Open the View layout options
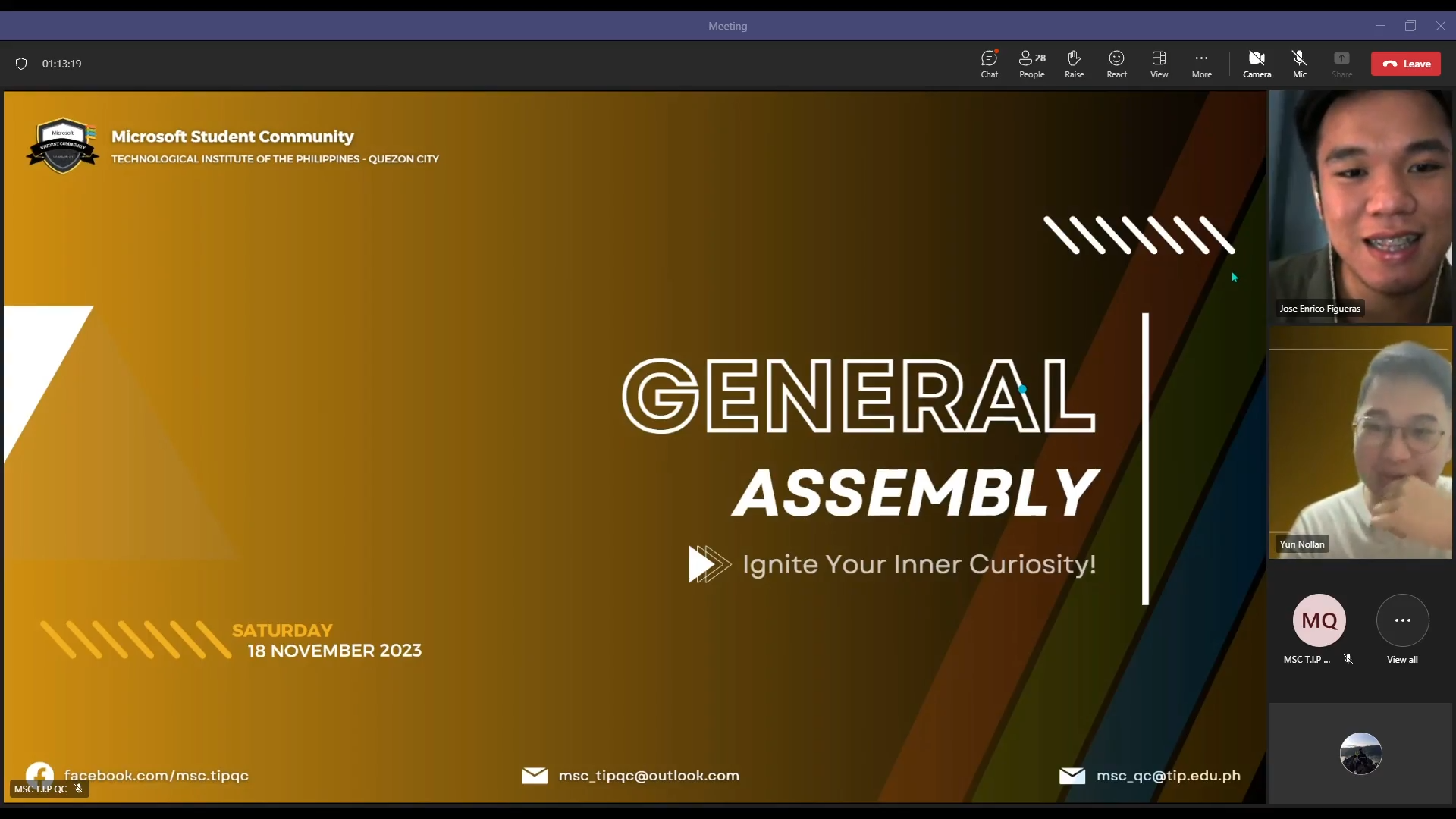1456x819 pixels. coord(1159,64)
